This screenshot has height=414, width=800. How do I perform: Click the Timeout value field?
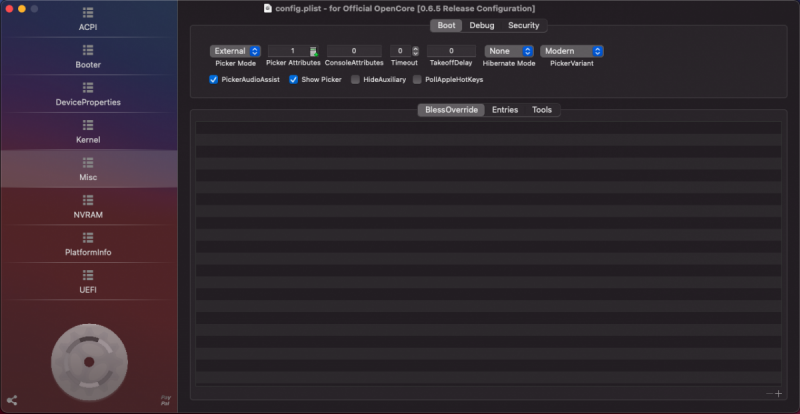pyautogui.click(x=401, y=51)
